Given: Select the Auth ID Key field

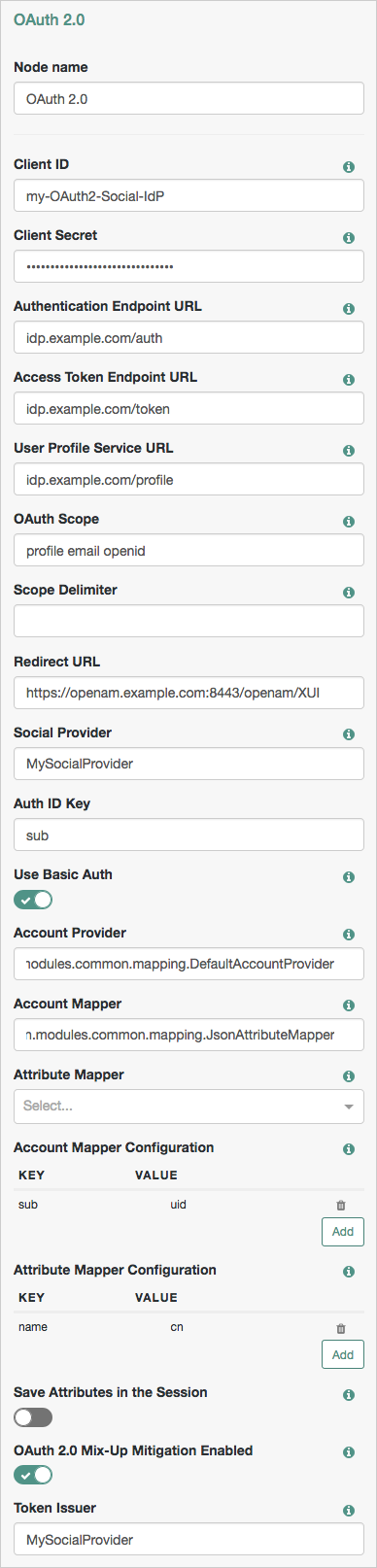Looking at the screenshot, I should click(x=188, y=835).
